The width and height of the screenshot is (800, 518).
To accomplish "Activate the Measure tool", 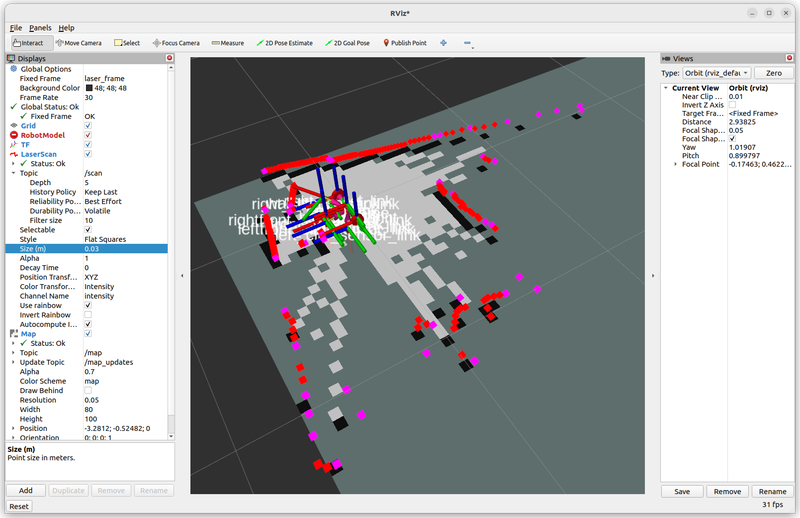I will [227, 43].
